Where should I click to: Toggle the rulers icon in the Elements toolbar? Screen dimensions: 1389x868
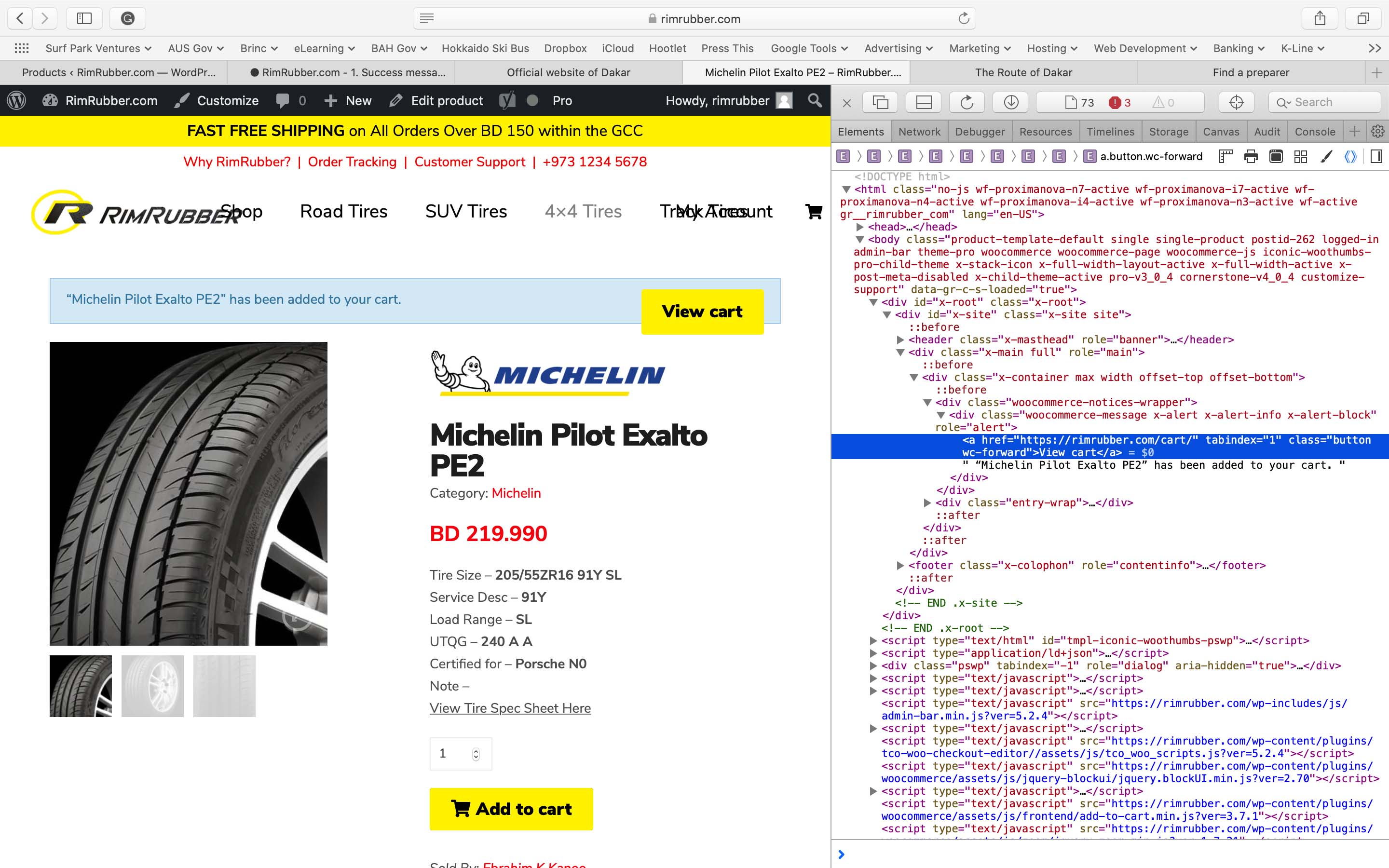click(x=1226, y=156)
